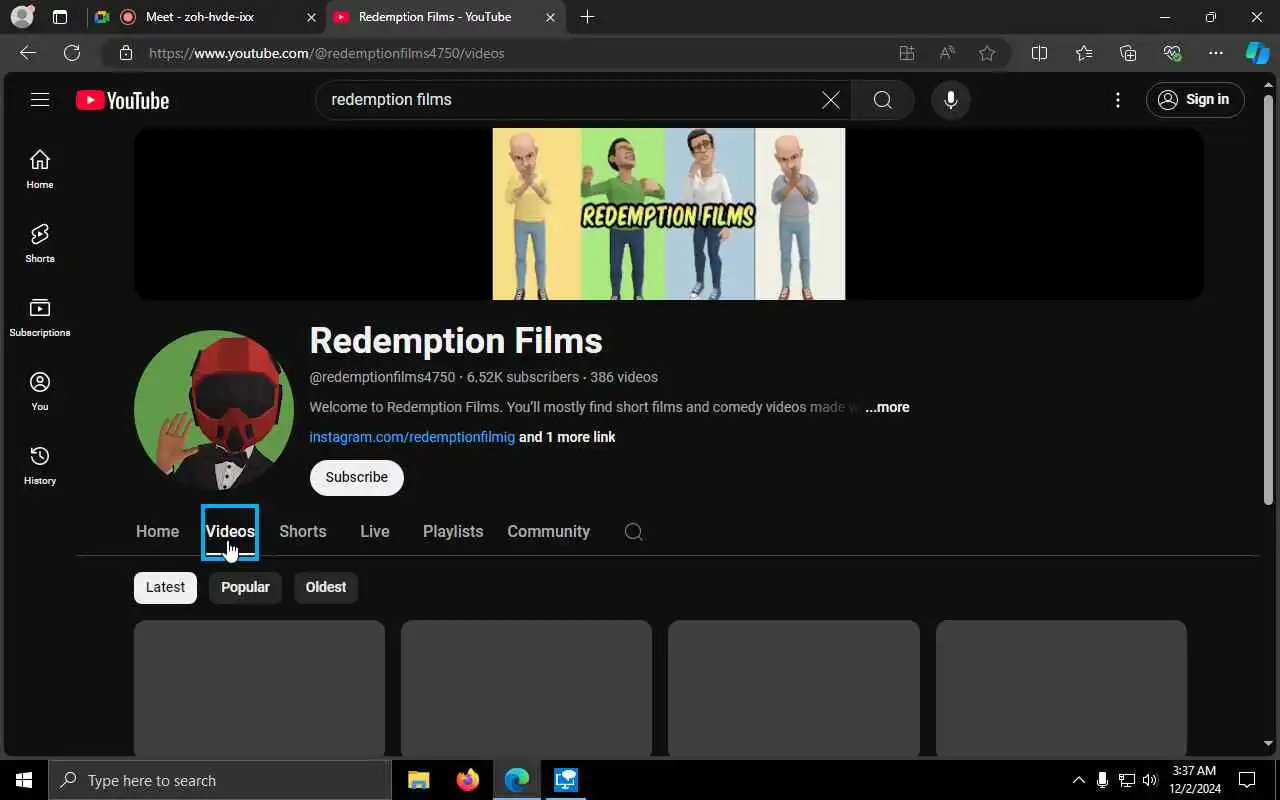
Task: Click the browser address bar URL
Action: pyautogui.click(x=327, y=53)
